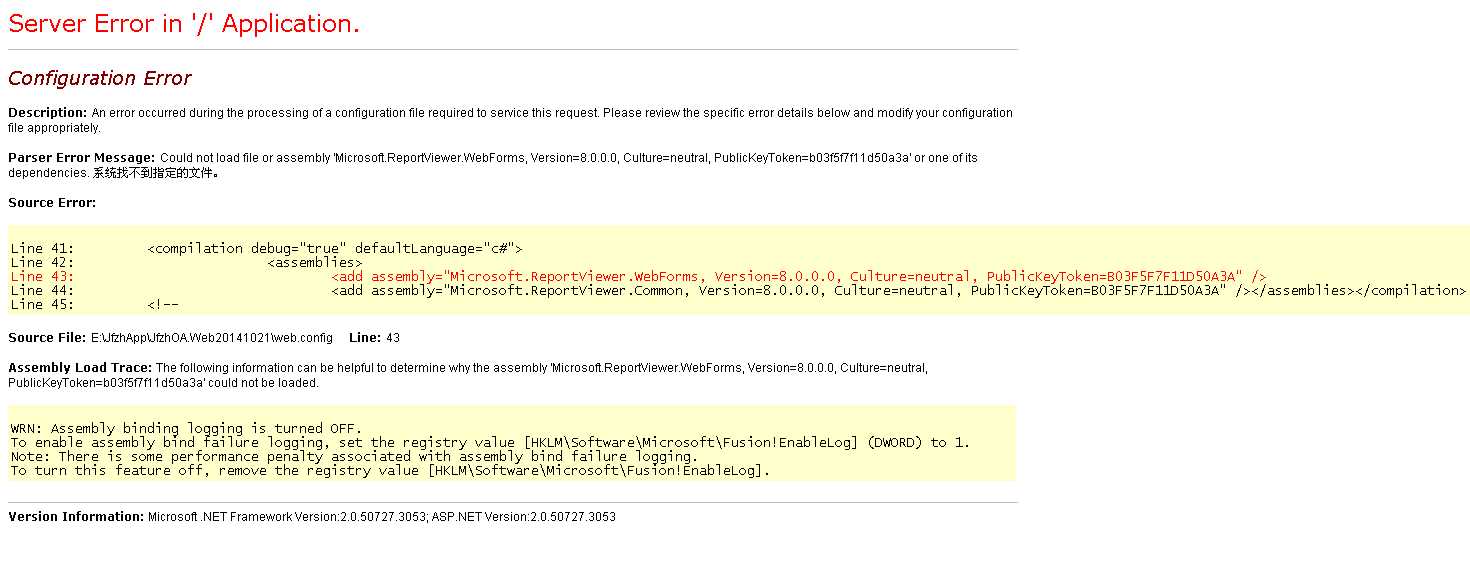
Task: Click the "Line: 43" indicator
Action: tap(375, 338)
